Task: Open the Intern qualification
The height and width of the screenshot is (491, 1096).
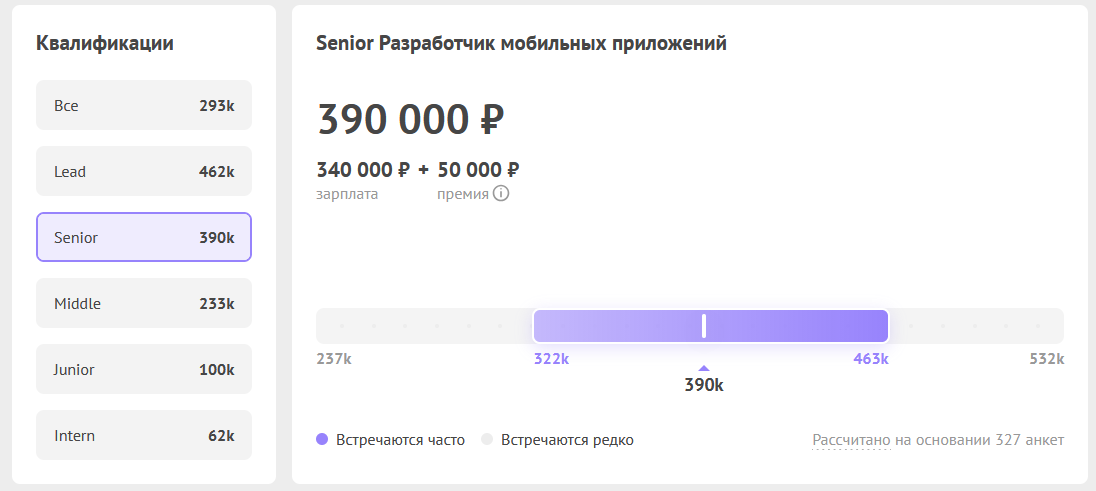Action: (144, 435)
